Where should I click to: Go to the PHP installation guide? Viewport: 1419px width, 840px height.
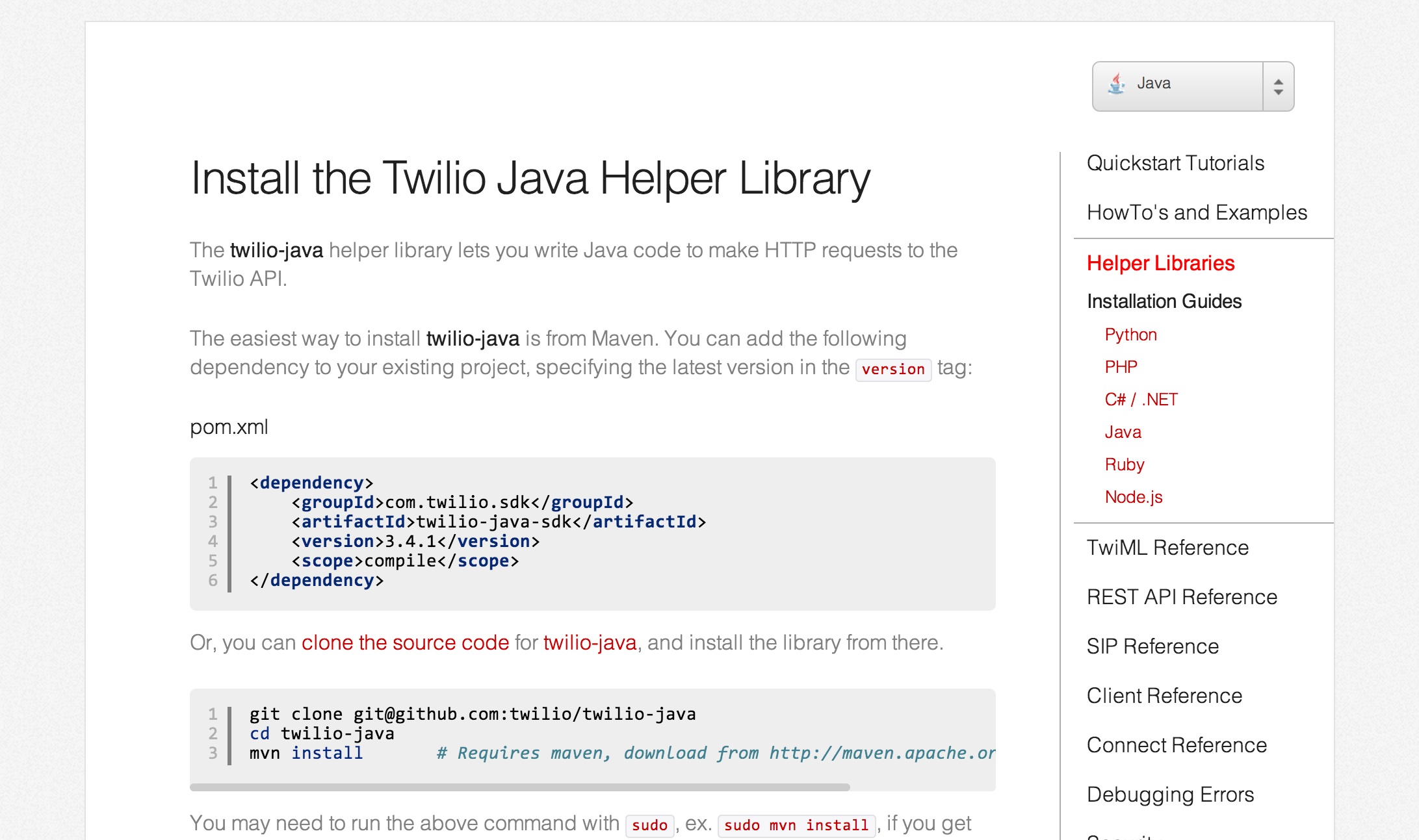[1121, 367]
